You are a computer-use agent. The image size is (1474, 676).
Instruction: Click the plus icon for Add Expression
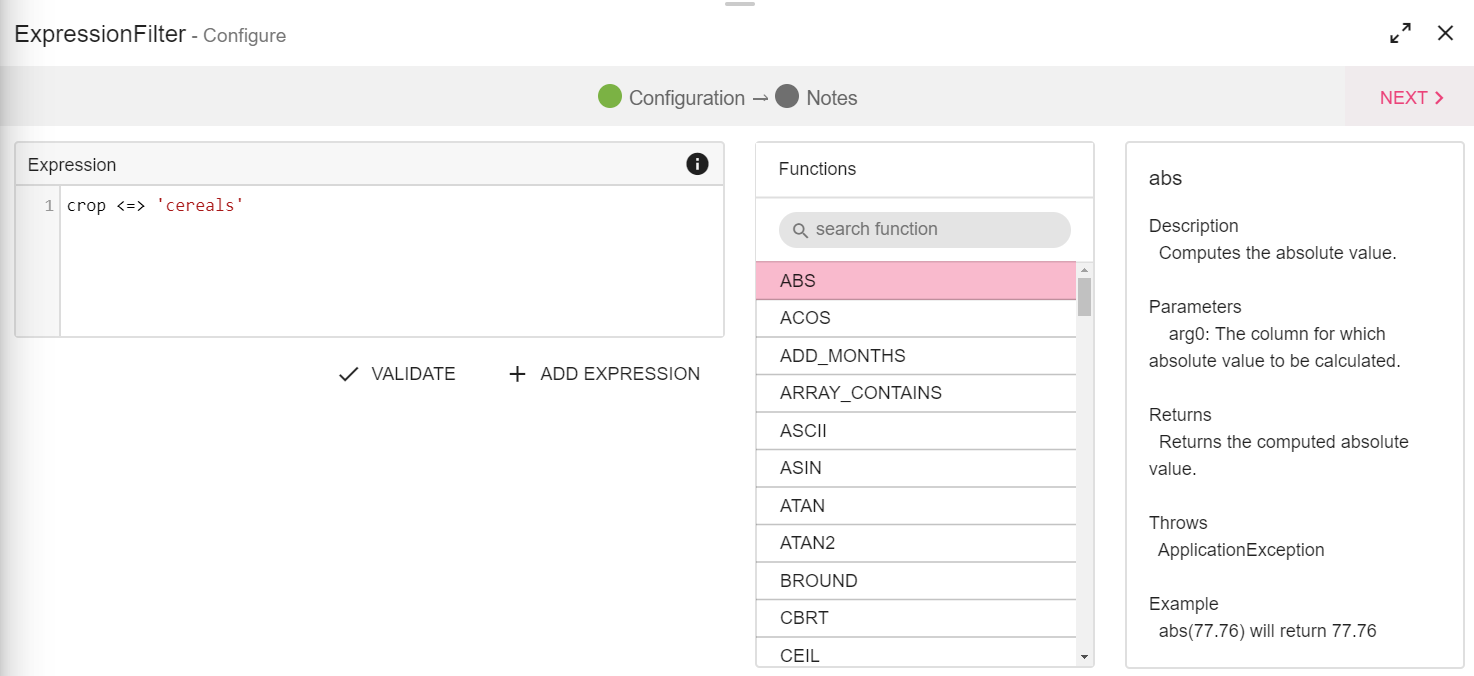click(517, 374)
